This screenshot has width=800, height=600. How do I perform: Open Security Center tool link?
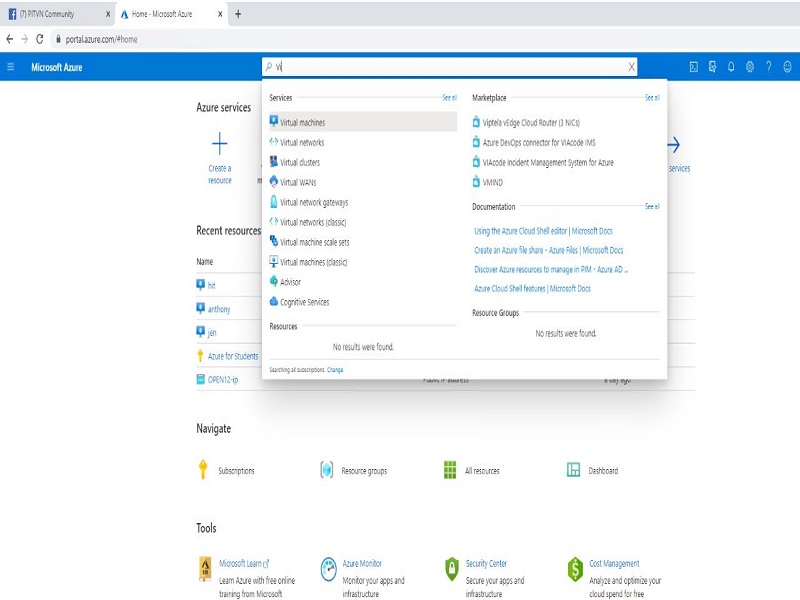click(x=486, y=563)
